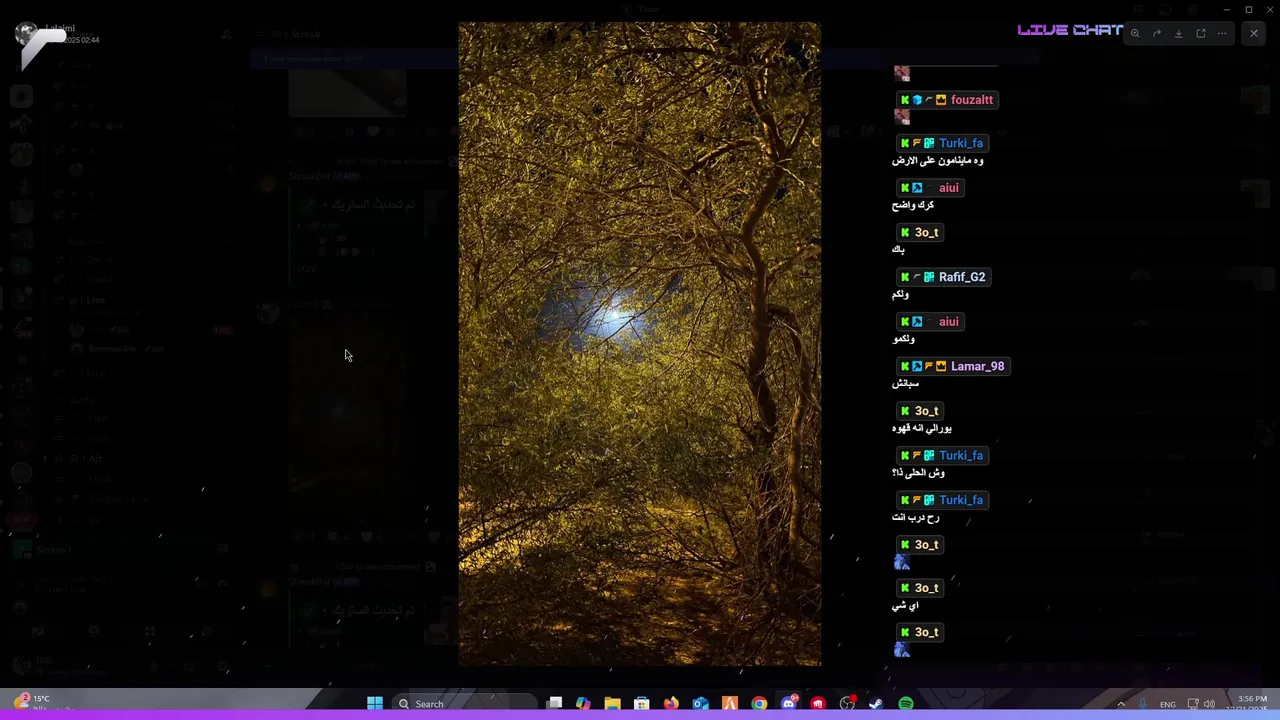The height and width of the screenshot is (720, 1280).
Task: Open the volume tray control
Action: click(1208, 704)
